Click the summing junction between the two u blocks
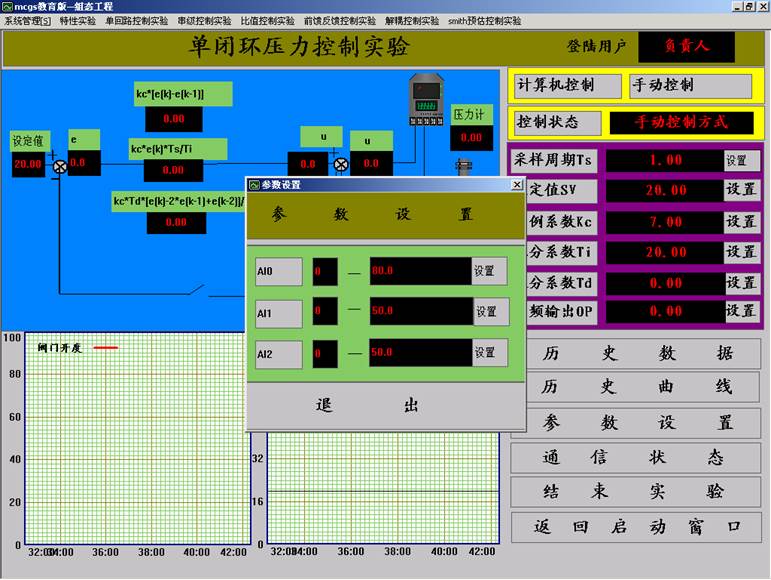 (340, 165)
